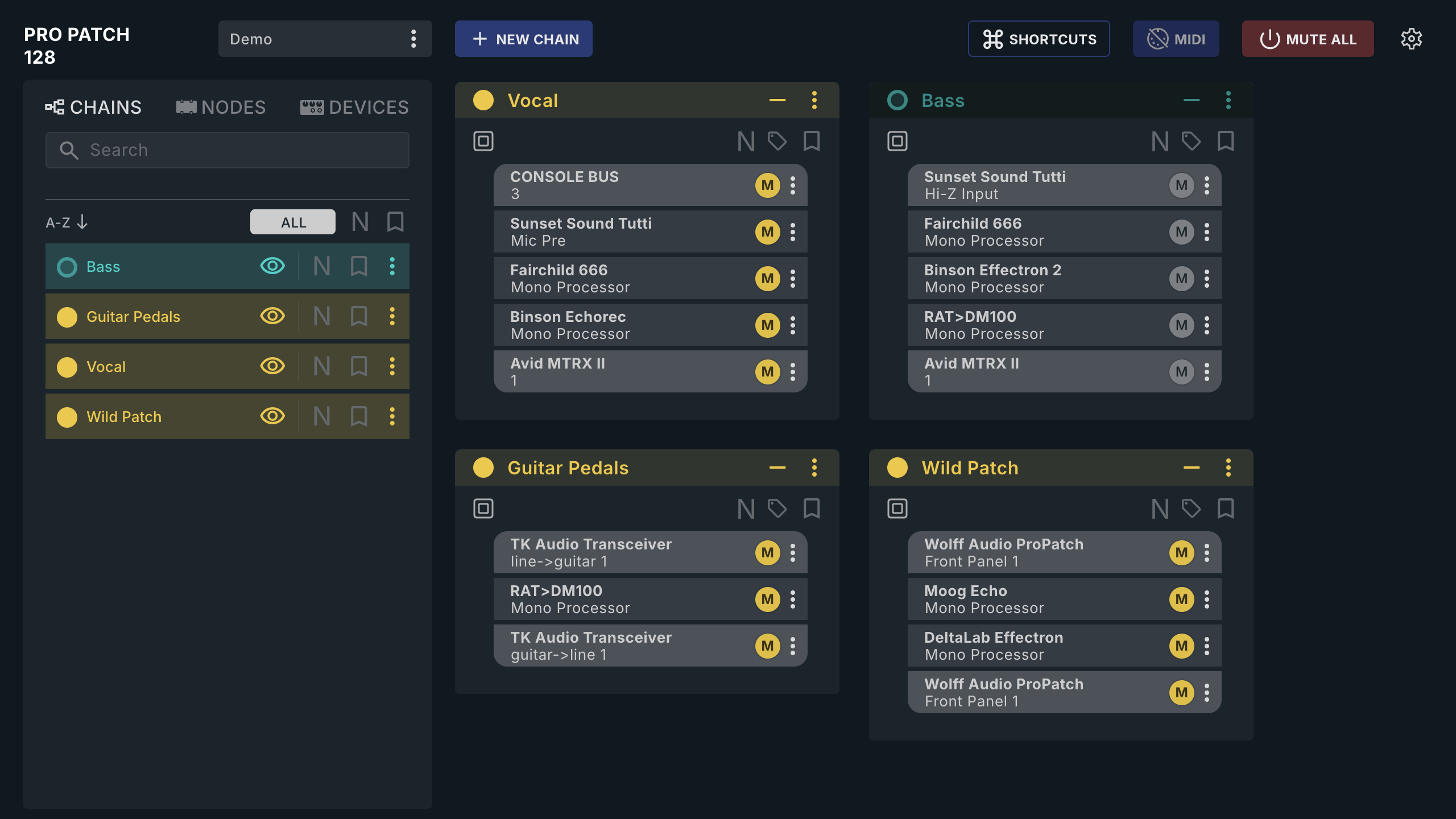Screen dimensions: 1456x819
Task: Select the Bass chain in sidebar list
Action: [227, 266]
